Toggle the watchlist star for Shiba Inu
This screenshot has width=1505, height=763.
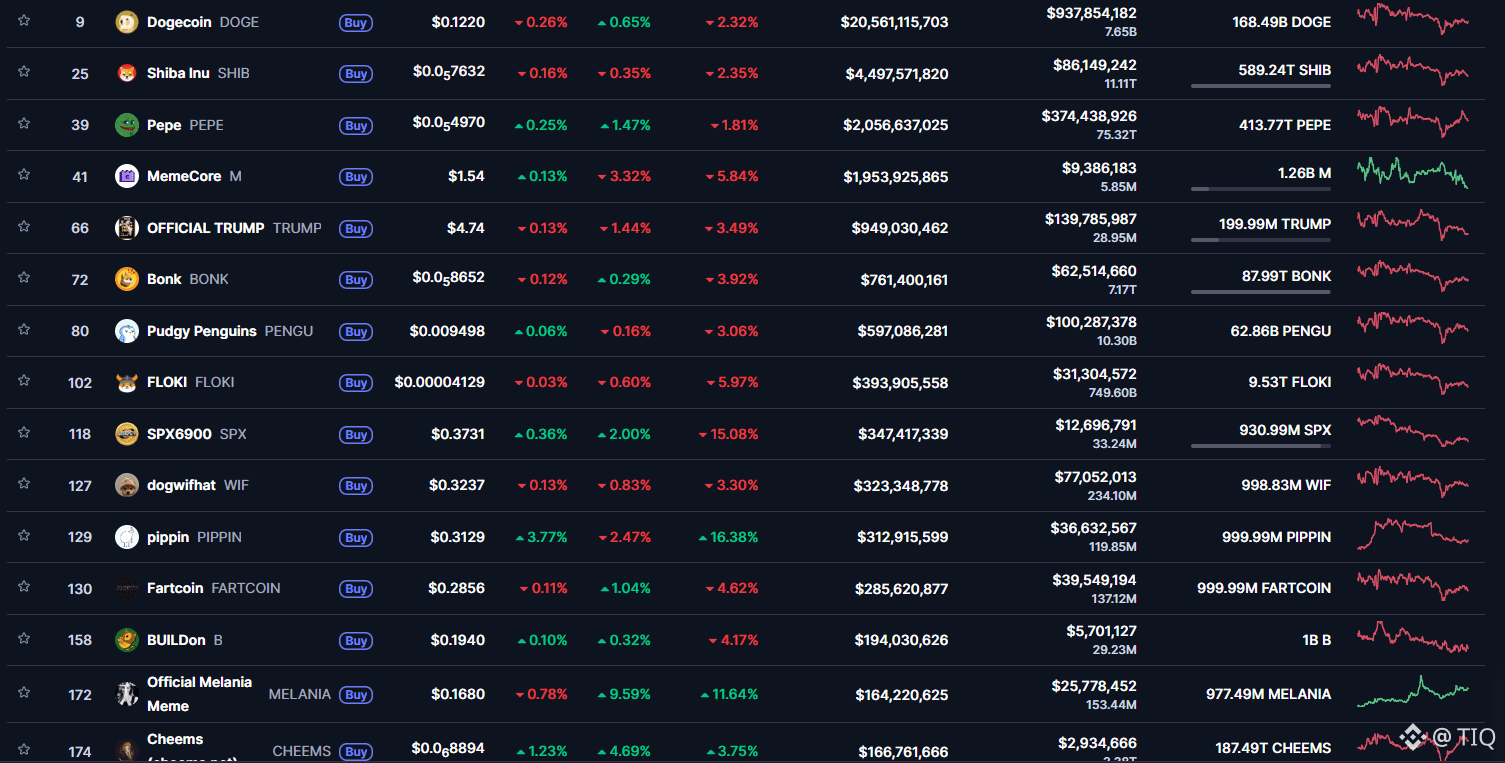(x=24, y=72)
